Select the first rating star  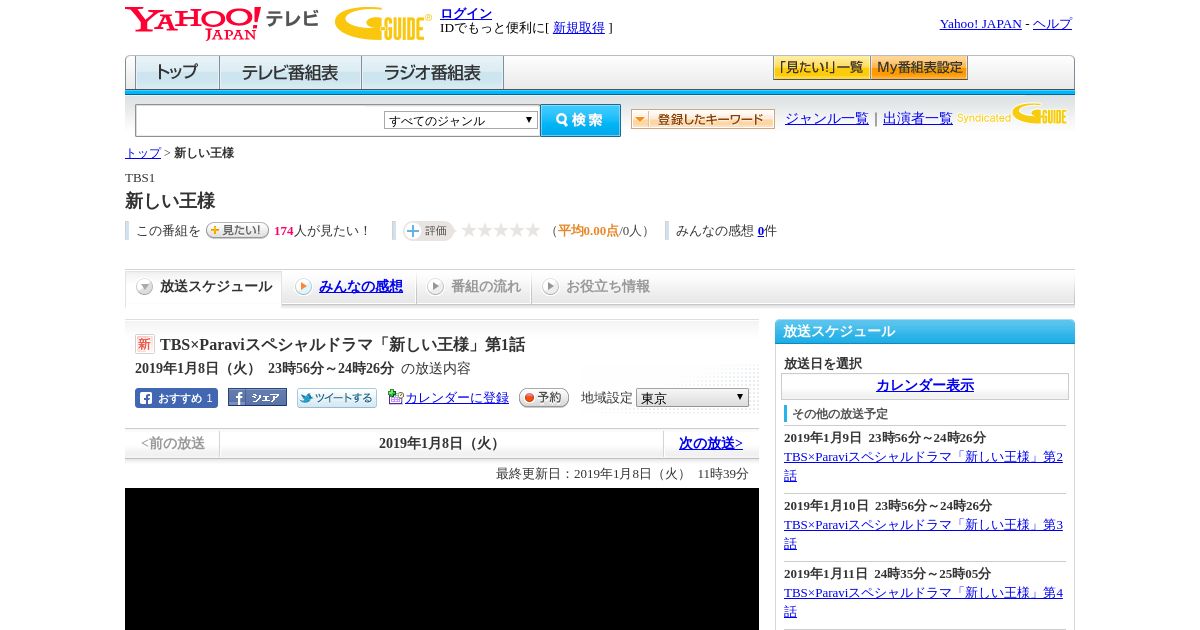(x=468, y=230)
